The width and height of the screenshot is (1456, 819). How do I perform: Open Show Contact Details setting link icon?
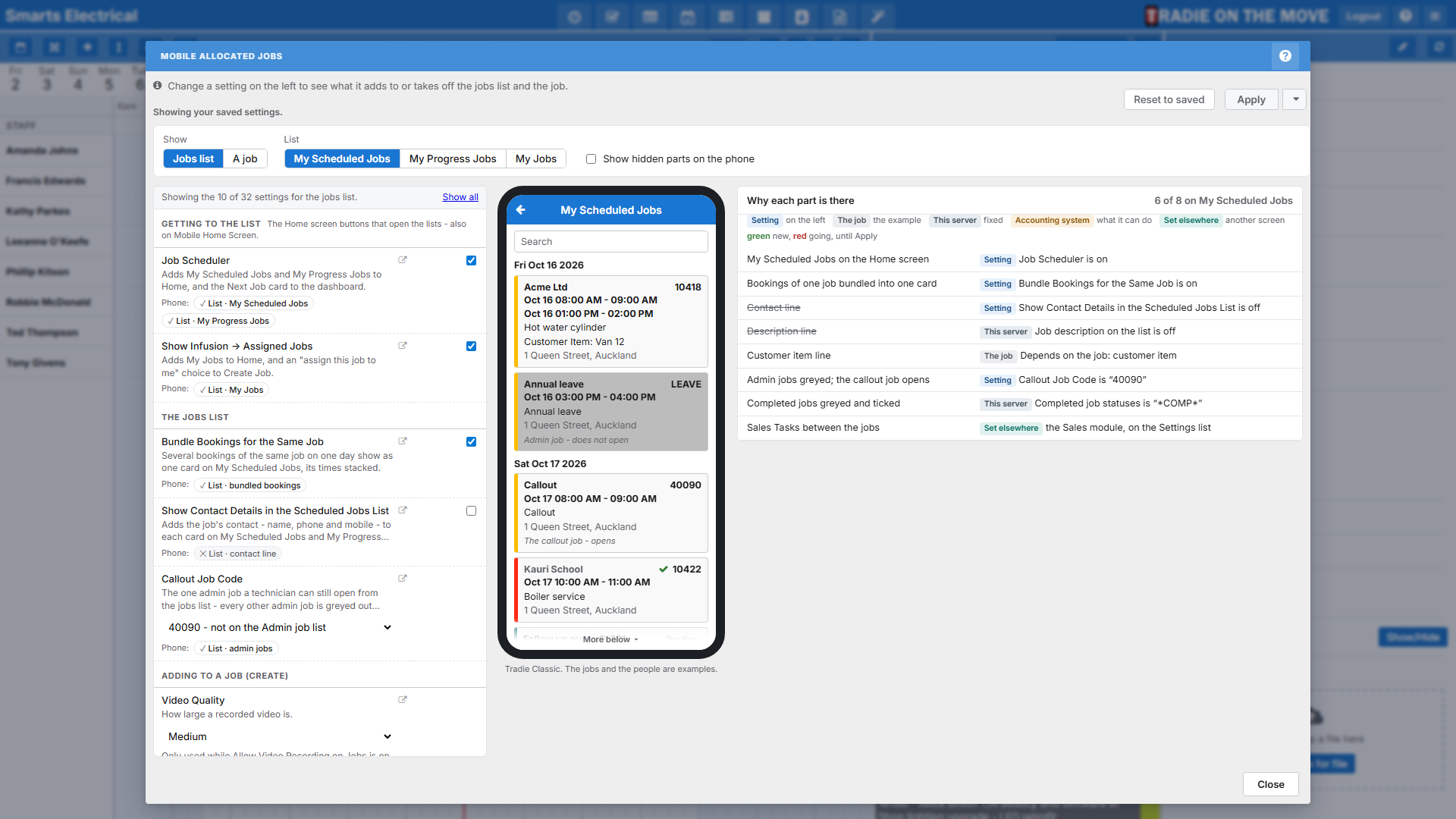pyautogui.click(x=403, y=510)
